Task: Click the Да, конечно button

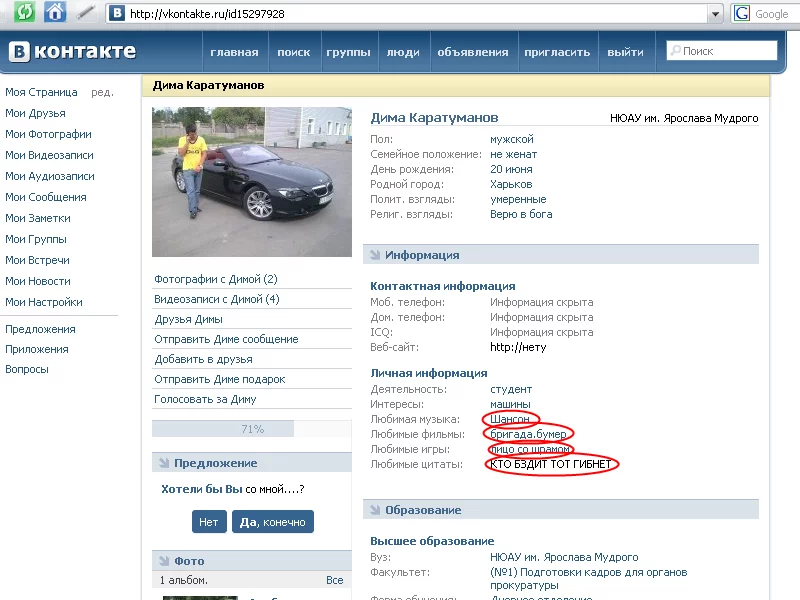Action: pyautogui.click(x=272, y=522)
